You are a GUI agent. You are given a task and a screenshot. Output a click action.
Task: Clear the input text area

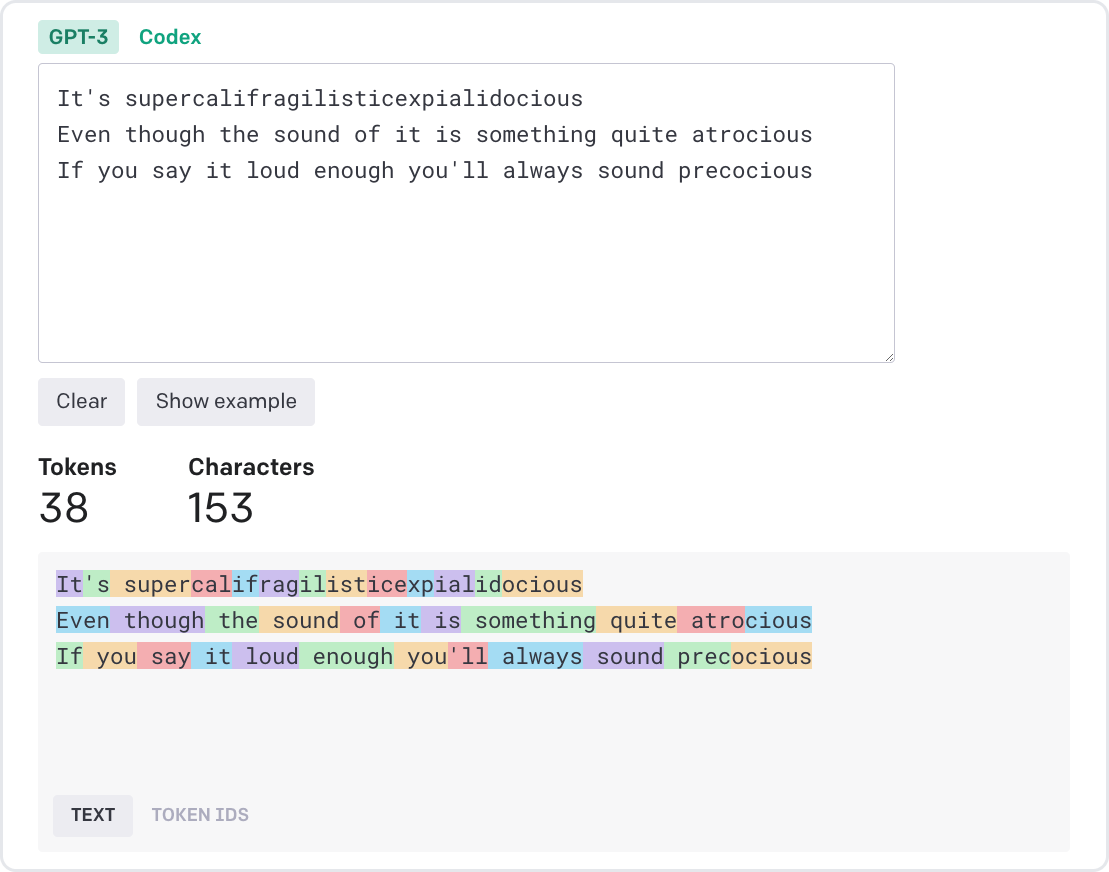coord(81,401)
